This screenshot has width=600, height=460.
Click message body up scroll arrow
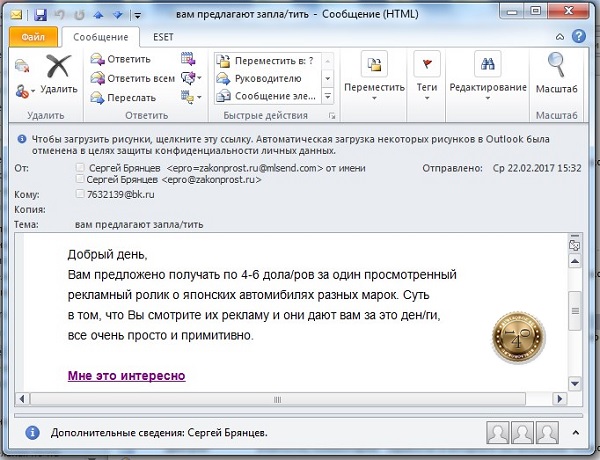574,262
